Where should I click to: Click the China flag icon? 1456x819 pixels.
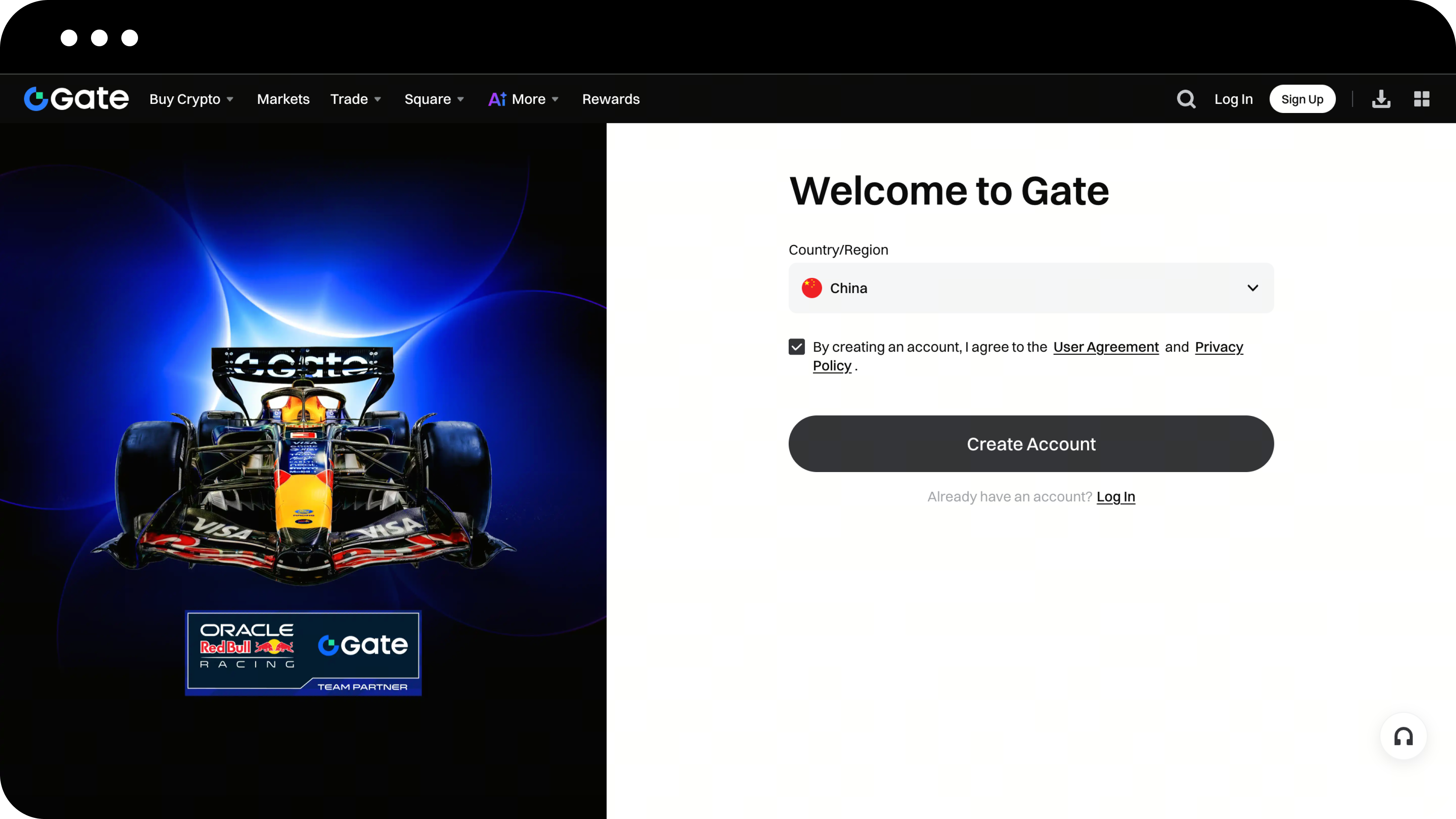[812, 288]
